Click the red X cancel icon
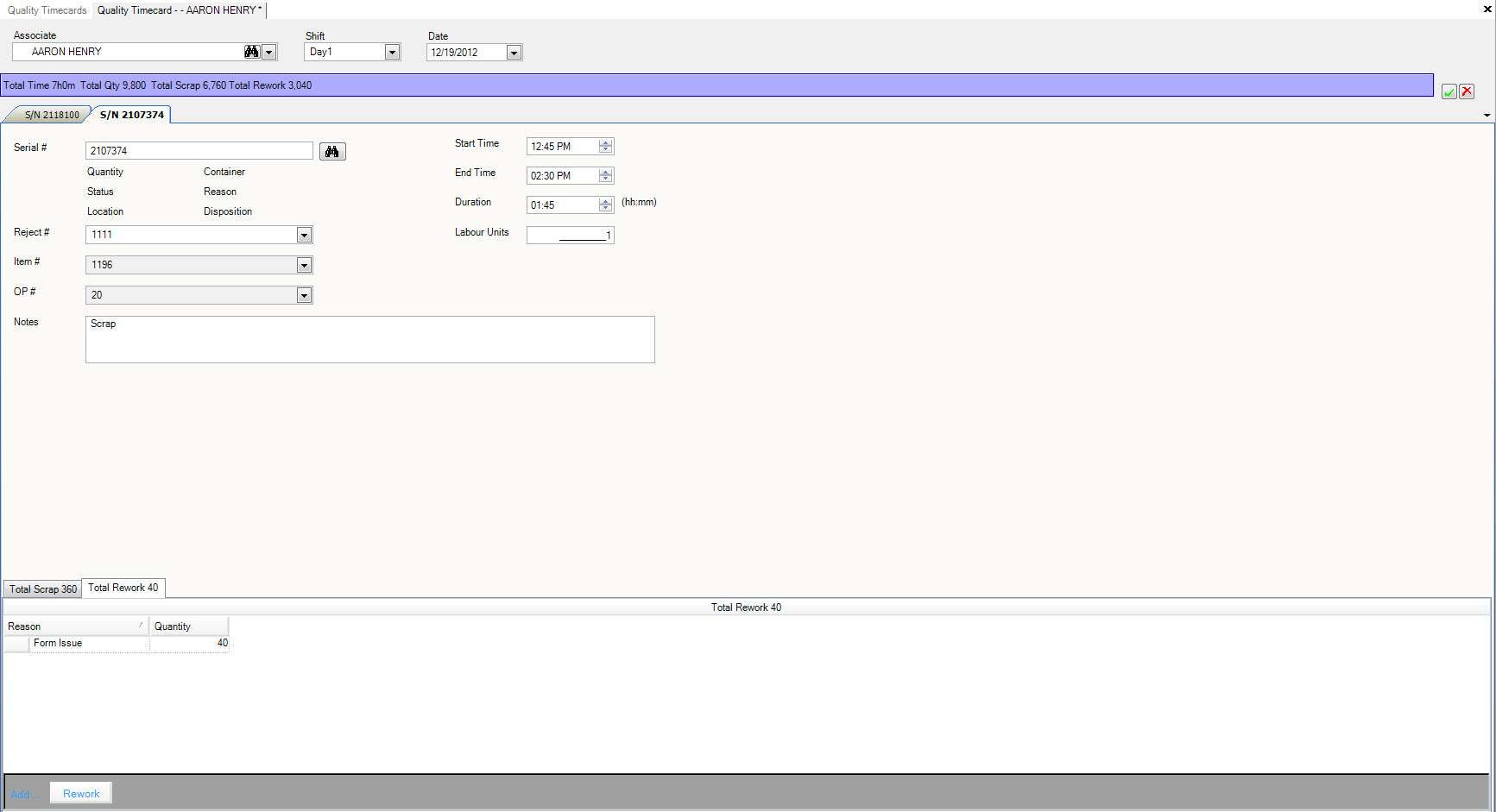This screenshot has width=1496, height=812. [x=1467, y=91]
